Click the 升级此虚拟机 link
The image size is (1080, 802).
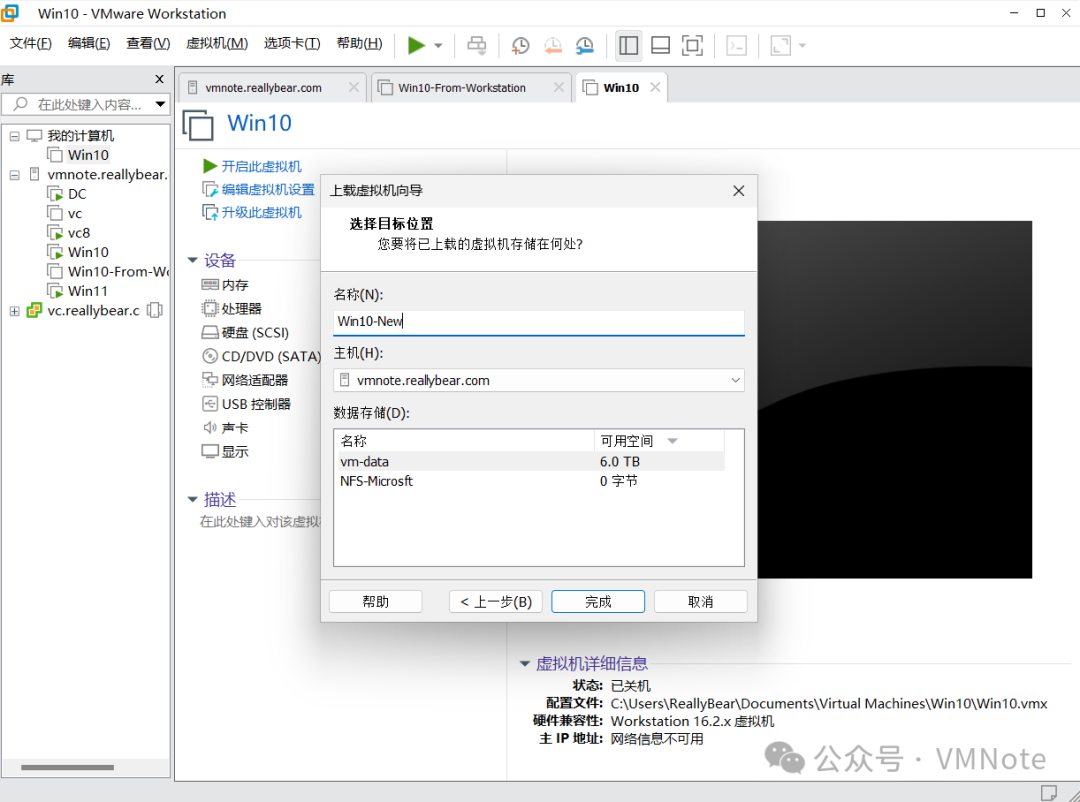(x=261, y=212)
